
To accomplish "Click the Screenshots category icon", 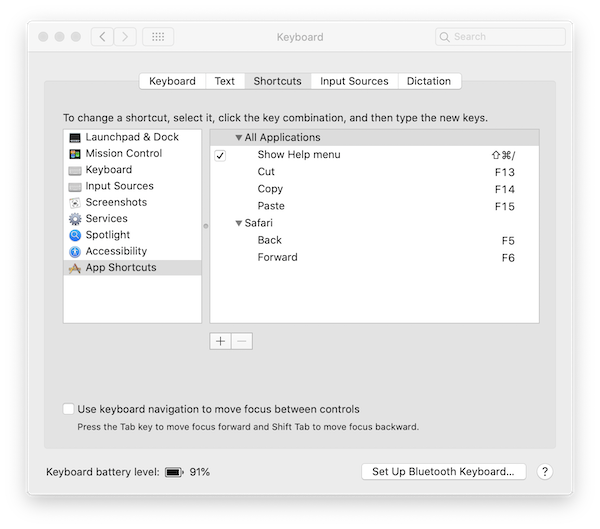I will [x=75, y=203].
